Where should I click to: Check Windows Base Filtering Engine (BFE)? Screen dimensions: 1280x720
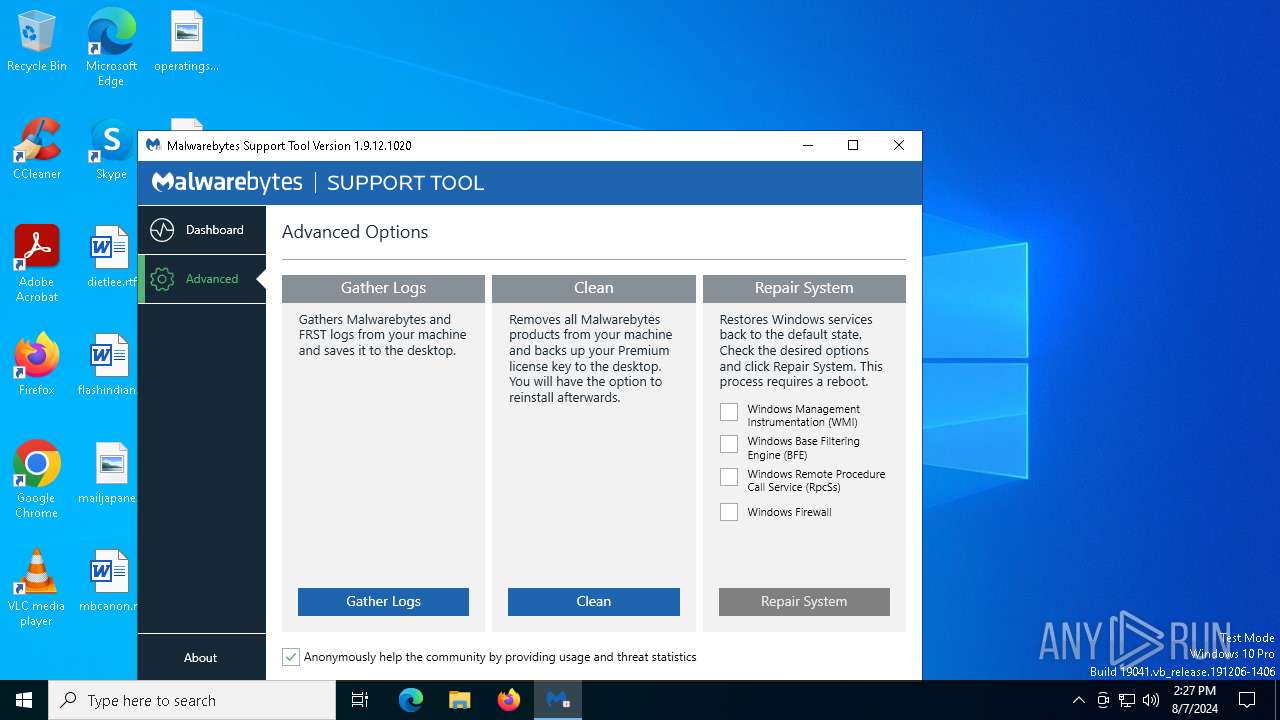[x=729, y=444]
